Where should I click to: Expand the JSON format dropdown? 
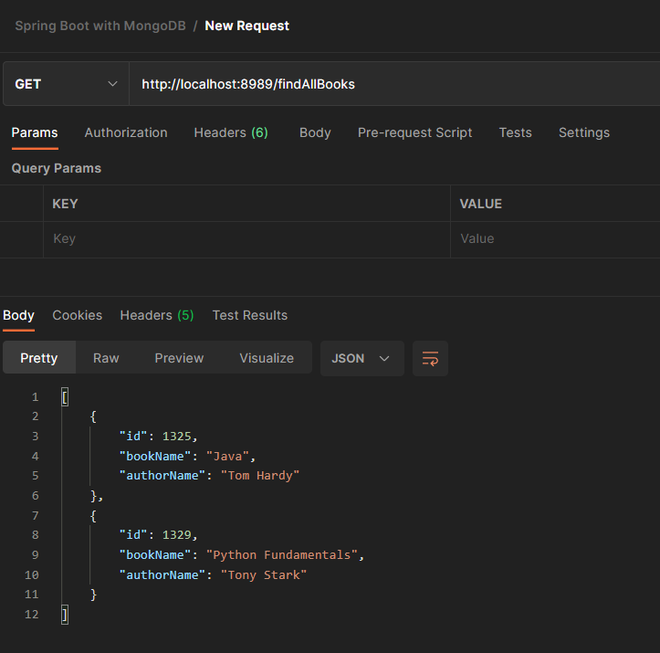361,358
